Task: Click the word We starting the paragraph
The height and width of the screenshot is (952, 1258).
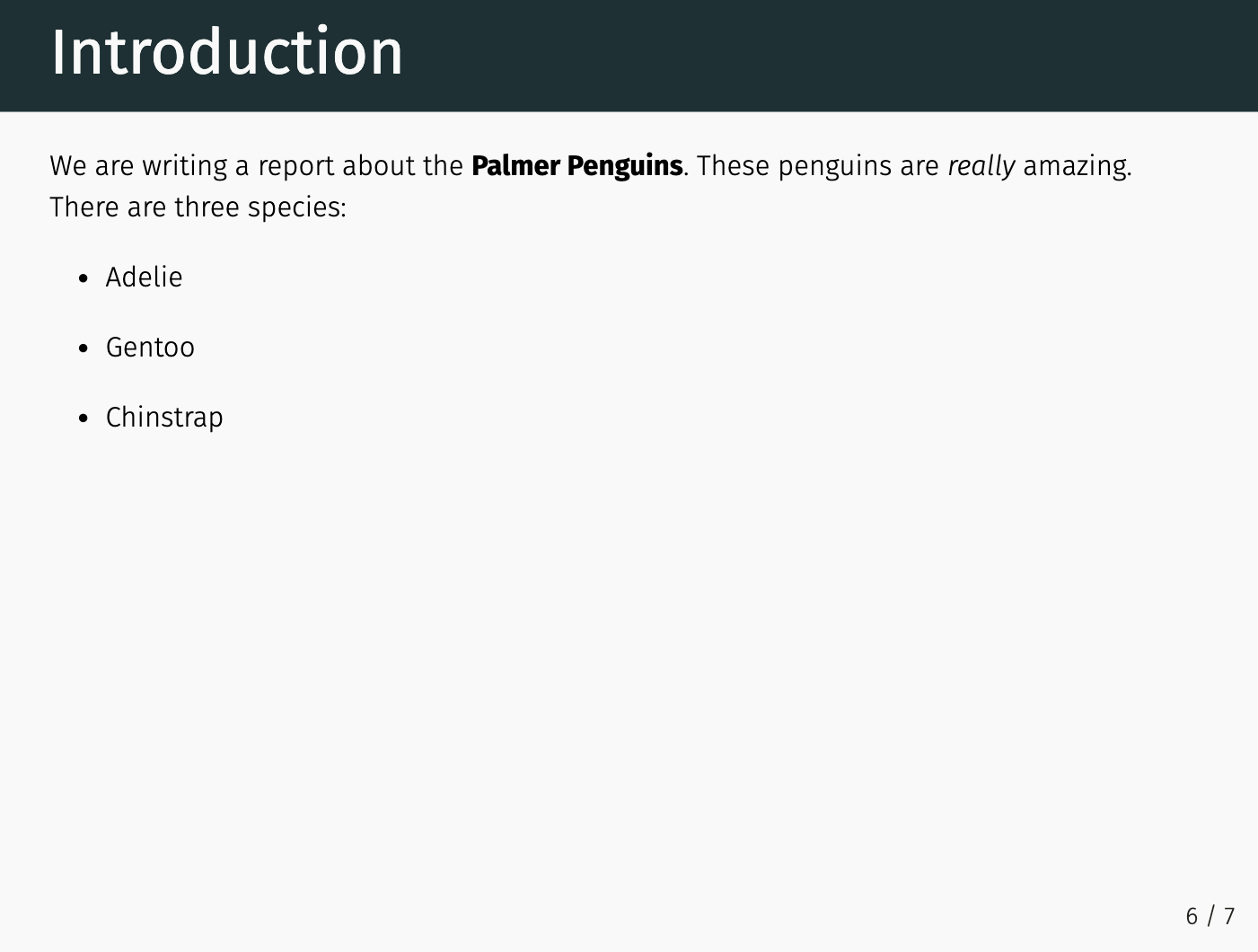Action: click(67, 166)
